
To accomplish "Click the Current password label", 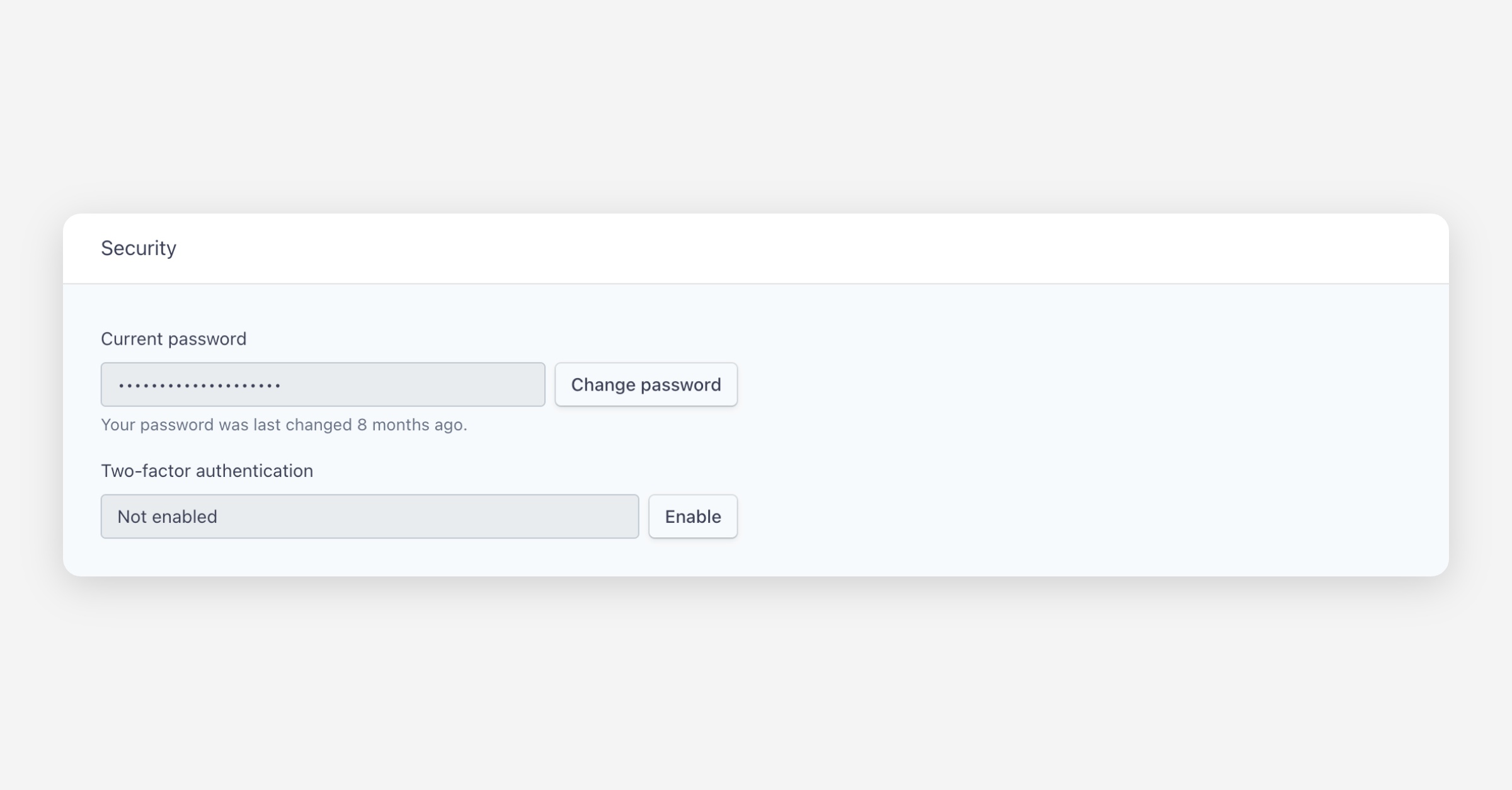I will click(173, 339).
